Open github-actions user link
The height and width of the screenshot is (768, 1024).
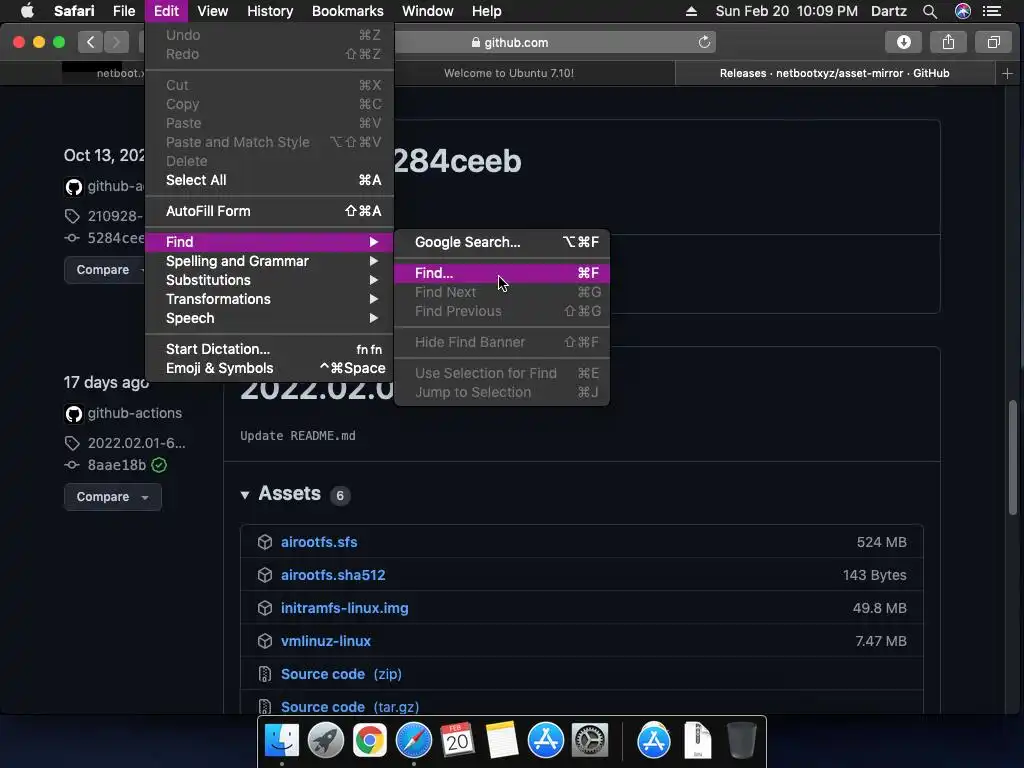(x=135, y=413)
